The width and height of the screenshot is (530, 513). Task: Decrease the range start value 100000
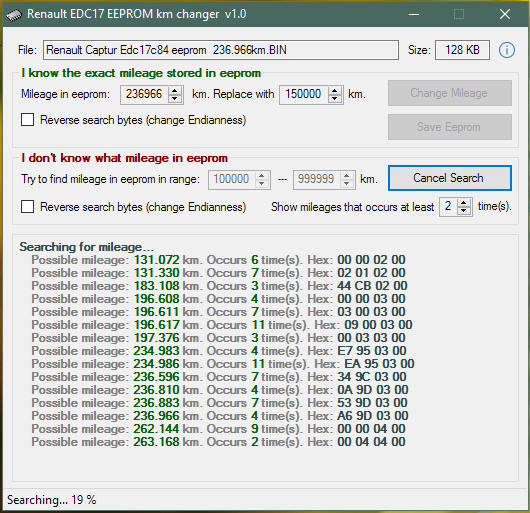262,184
